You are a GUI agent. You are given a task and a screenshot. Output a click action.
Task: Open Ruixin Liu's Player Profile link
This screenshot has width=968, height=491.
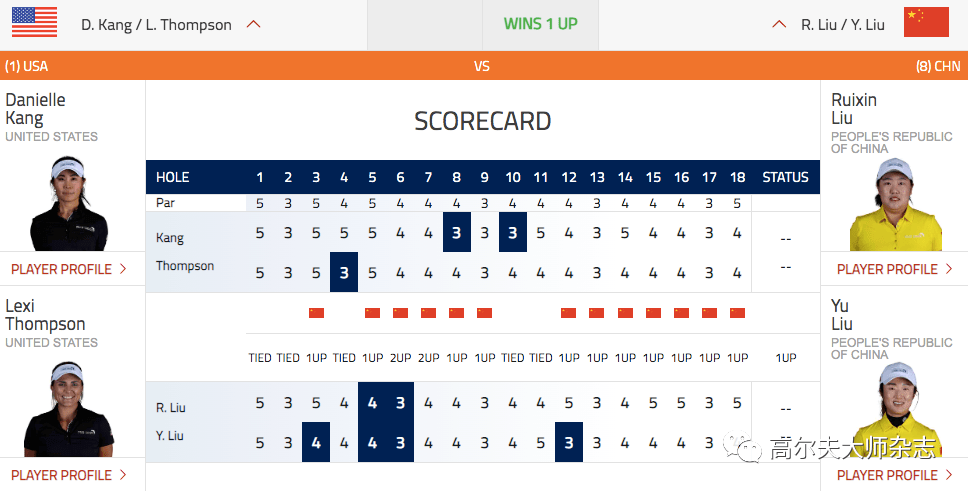(x=895, y=269)
